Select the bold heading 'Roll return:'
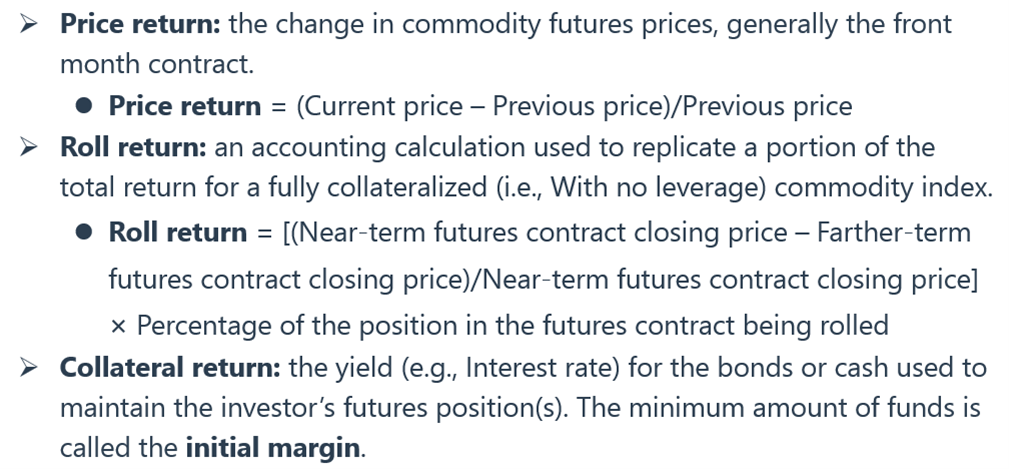 [x=133, y=148]
